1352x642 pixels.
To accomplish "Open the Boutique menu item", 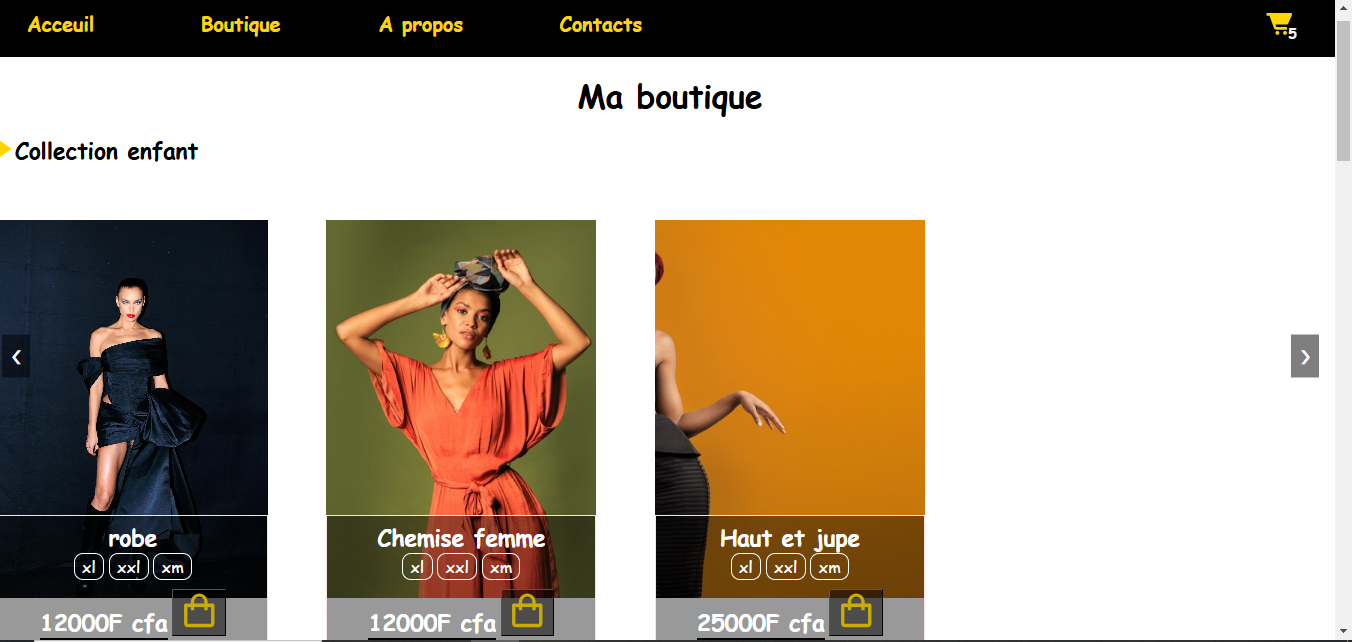I will [241, 25].
